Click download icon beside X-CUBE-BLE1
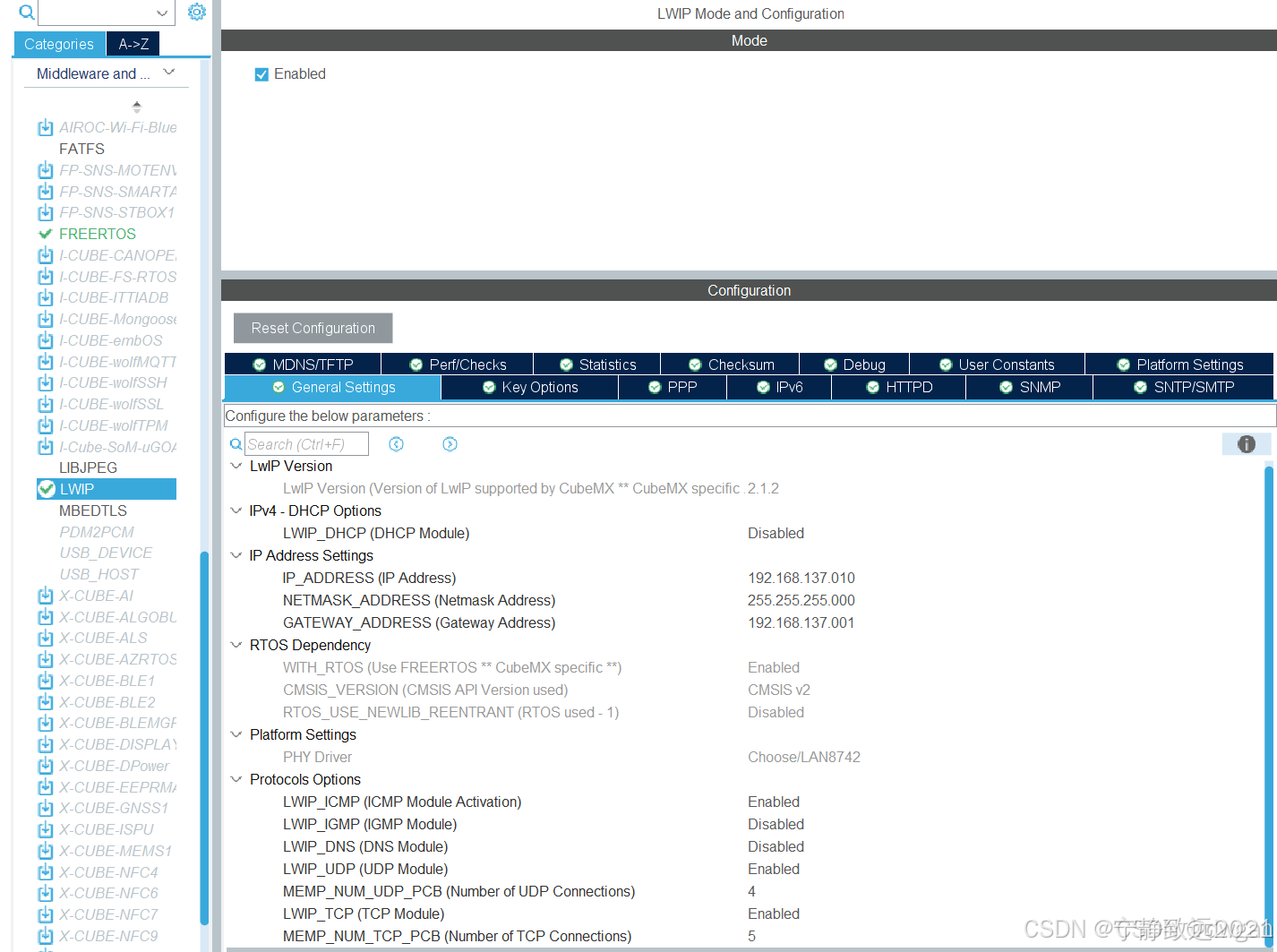1277x952 pixels. (x=46, y=681)
